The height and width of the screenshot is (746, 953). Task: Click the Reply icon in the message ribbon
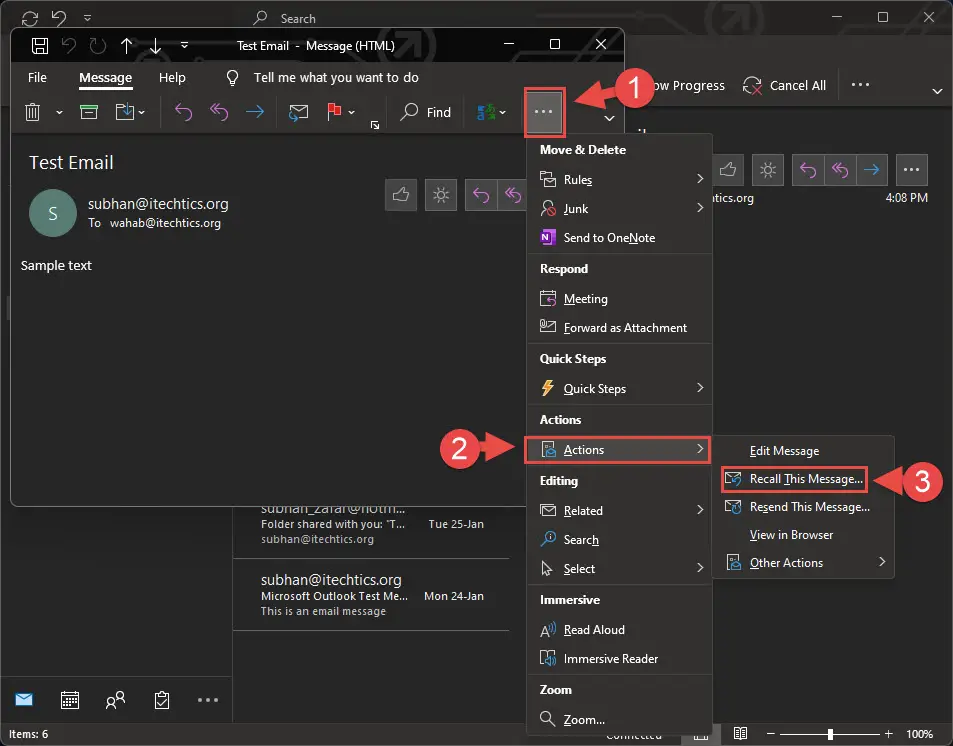coord(184,112)
